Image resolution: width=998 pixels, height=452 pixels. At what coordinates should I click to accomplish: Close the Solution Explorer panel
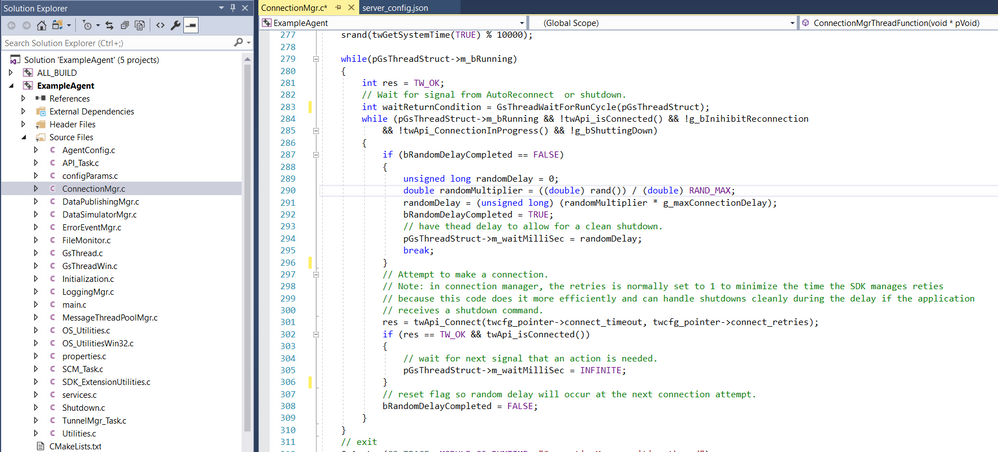pos(244,8)
